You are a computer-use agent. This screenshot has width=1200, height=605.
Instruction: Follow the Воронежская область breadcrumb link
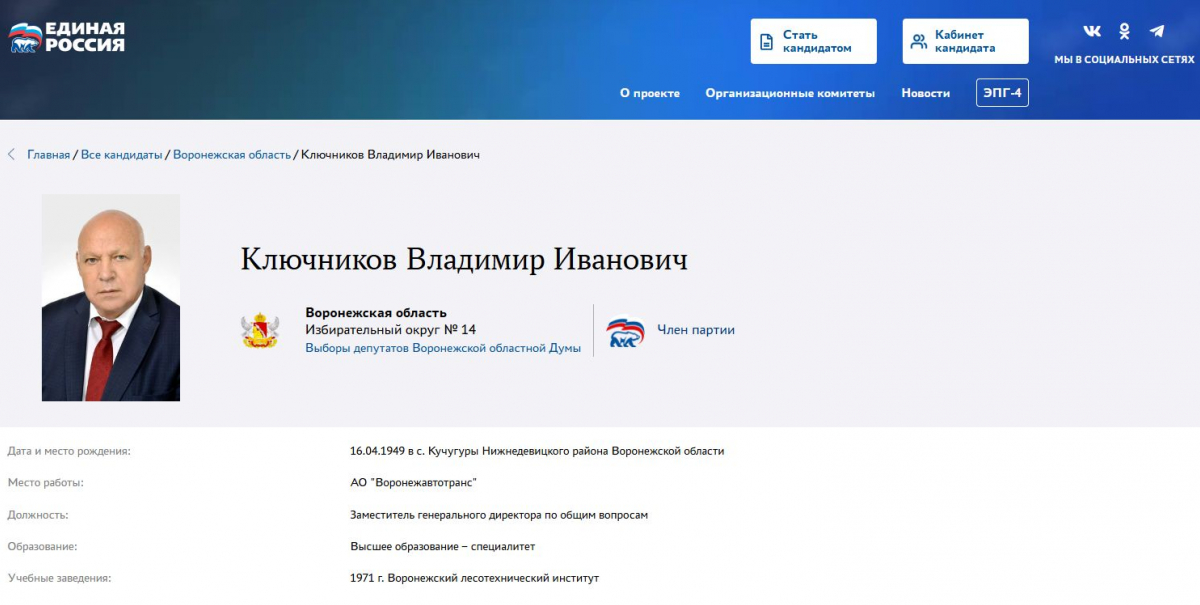(x=232, y=155)
